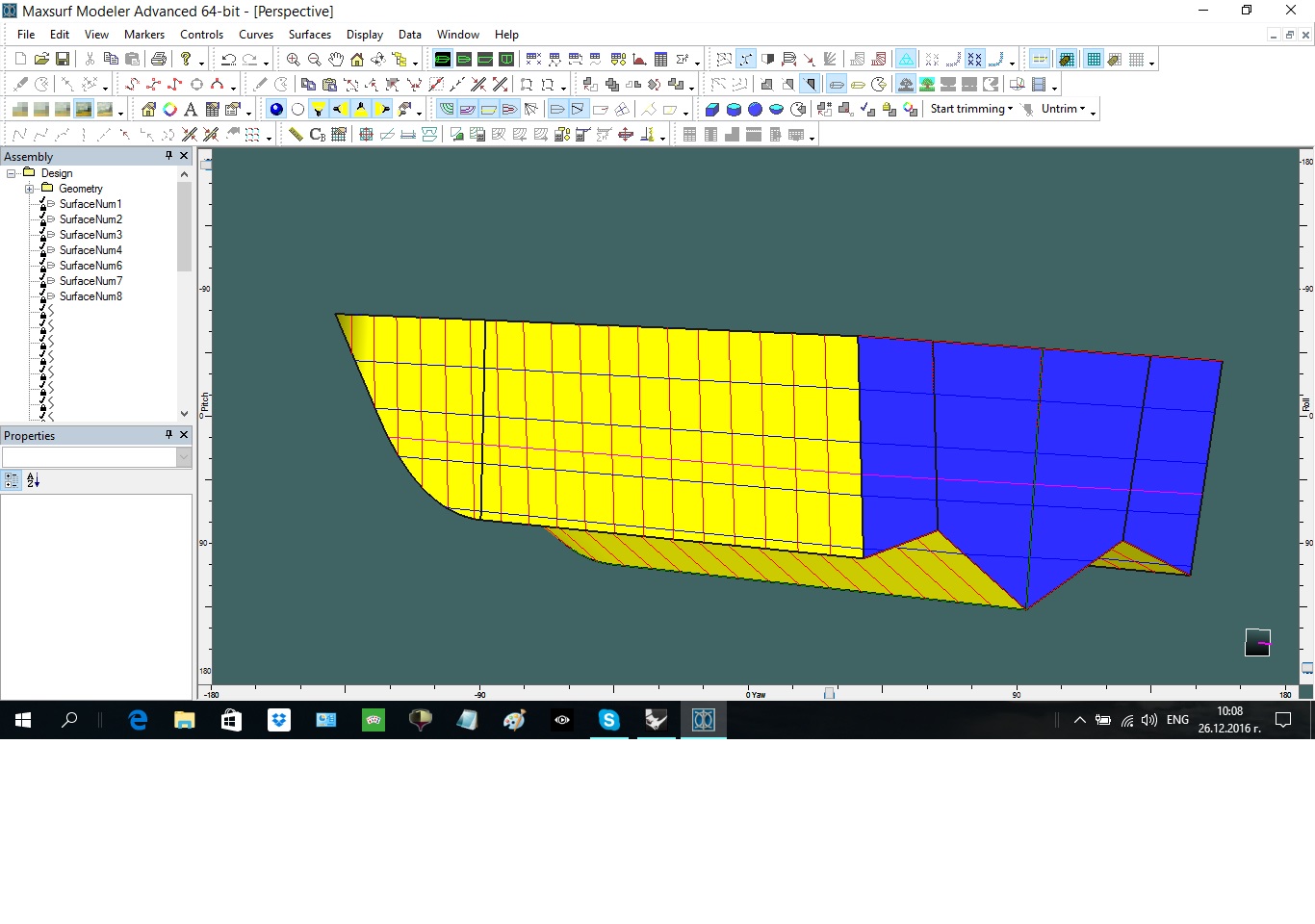Click the blue box primitive icon
Screen dimensions: 1315x924
(x=712, y=110)
